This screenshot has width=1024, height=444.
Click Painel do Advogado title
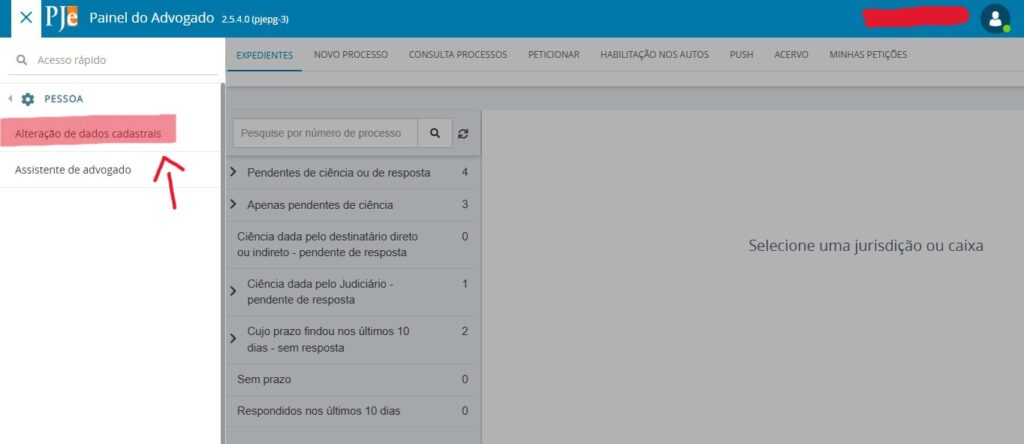coord(152,18)
